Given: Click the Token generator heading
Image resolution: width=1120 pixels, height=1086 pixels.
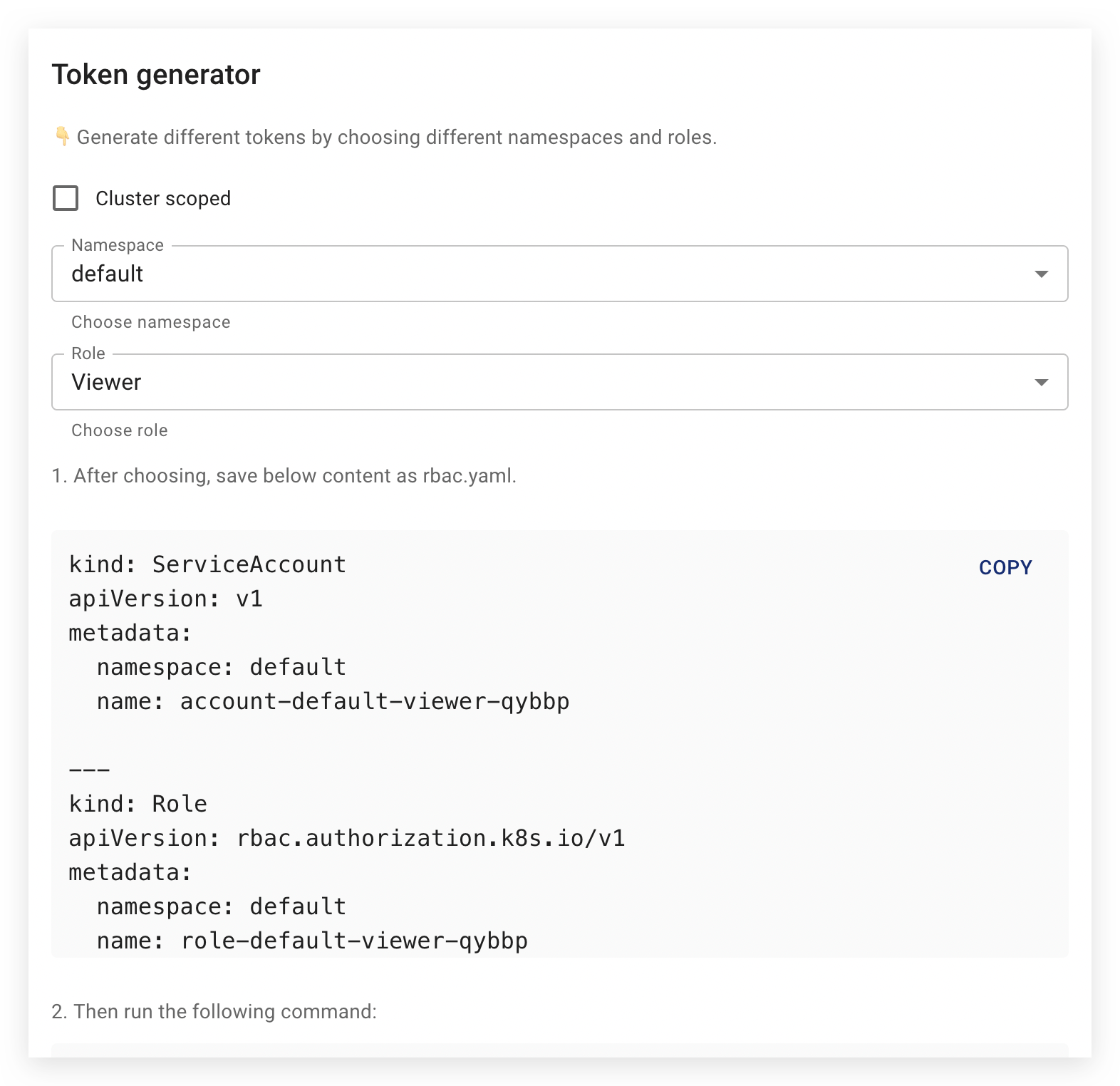Looking at the screenshot, I should [157, 73].
